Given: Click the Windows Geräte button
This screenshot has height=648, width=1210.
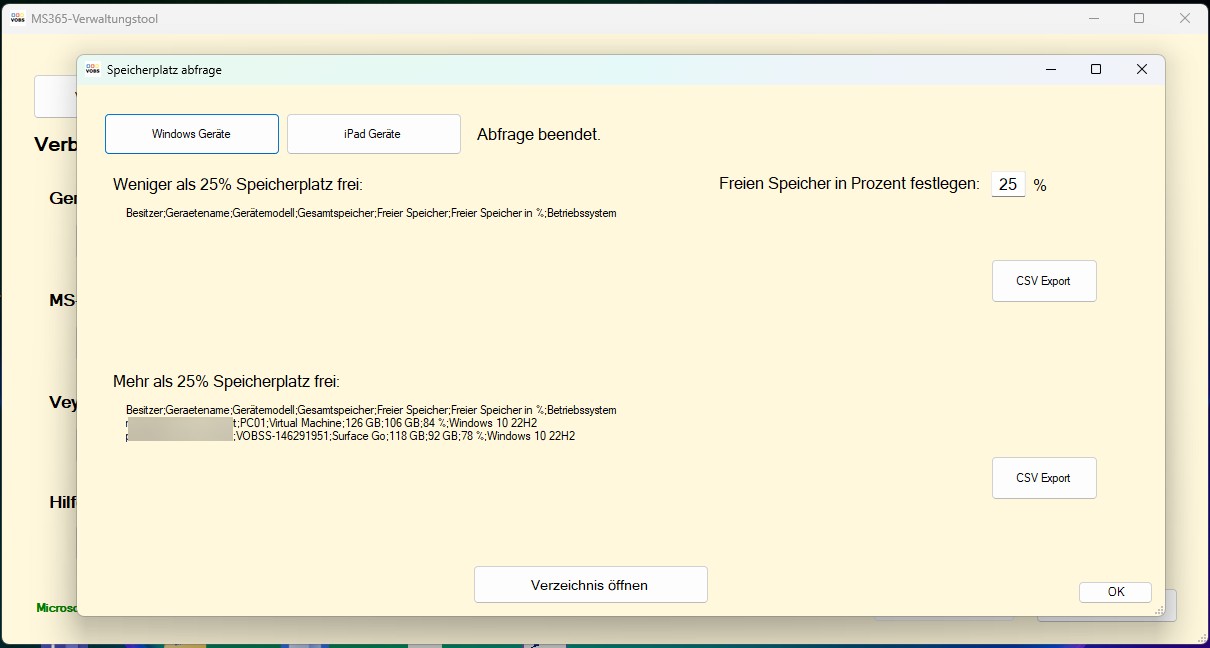Looking at the screenshot, I should point(191,134).
